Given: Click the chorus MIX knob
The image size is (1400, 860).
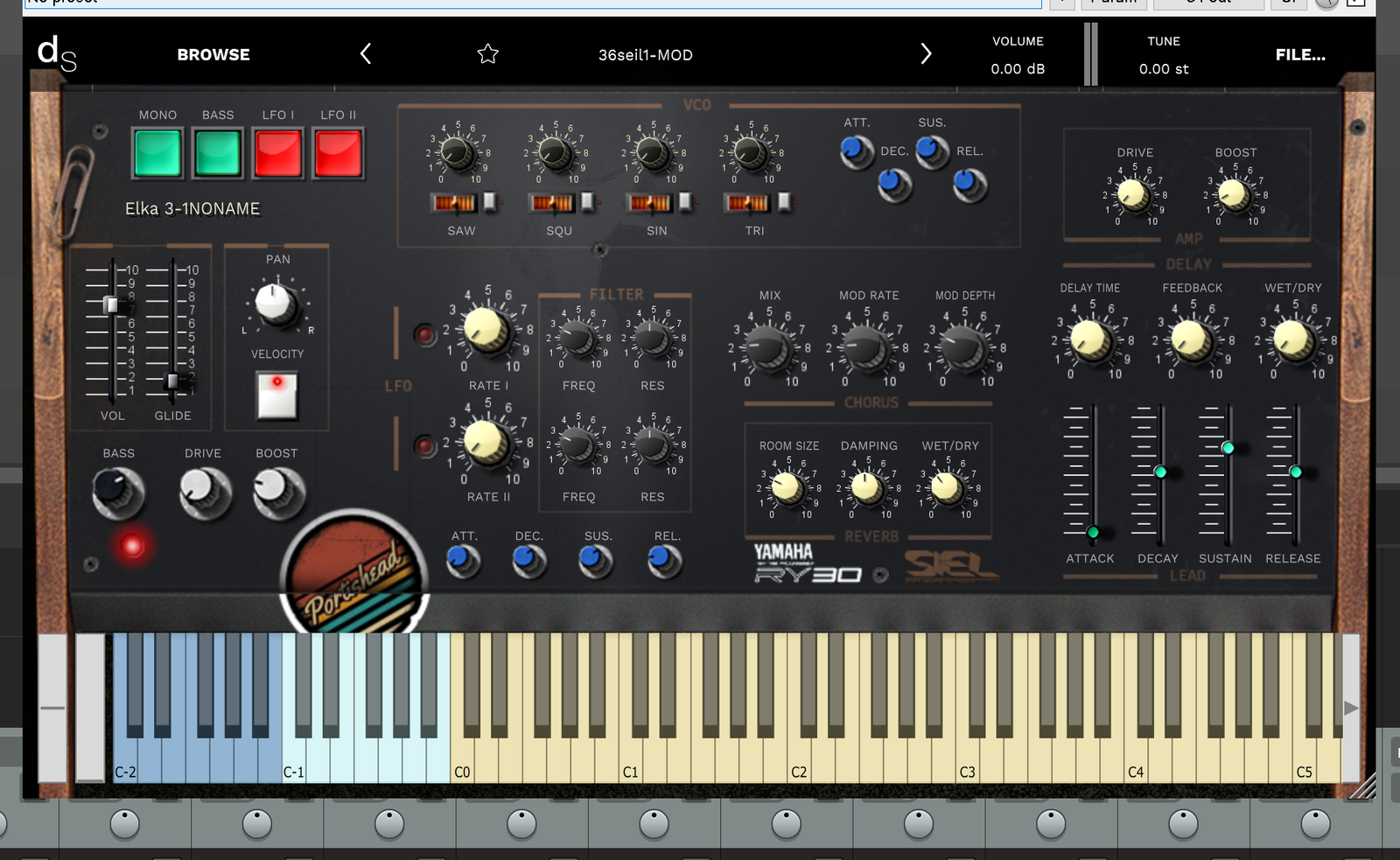Looking at the screenshot, I should pos(769,346).
